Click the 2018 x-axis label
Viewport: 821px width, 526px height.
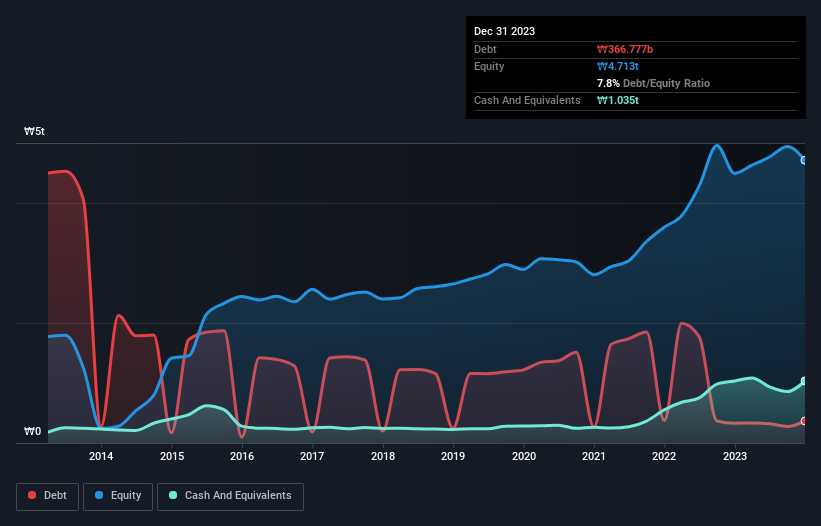383,456
